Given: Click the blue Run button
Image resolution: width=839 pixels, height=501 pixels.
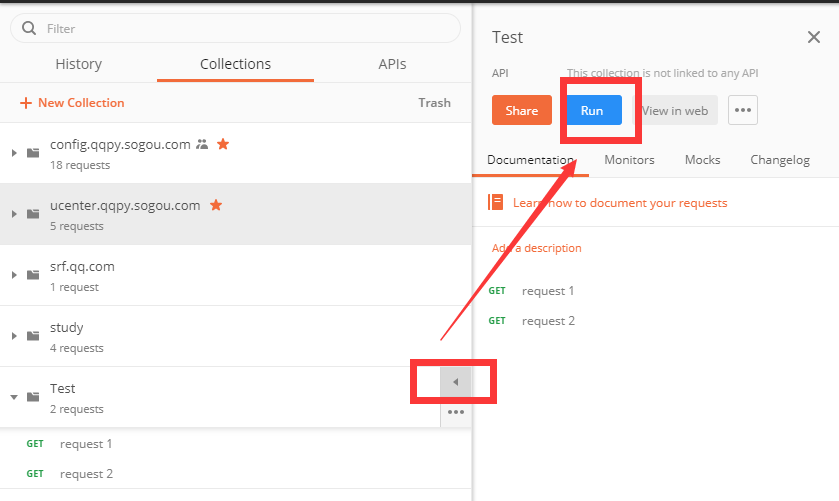Looking at the screenshot, I should (x=592, y=110).
